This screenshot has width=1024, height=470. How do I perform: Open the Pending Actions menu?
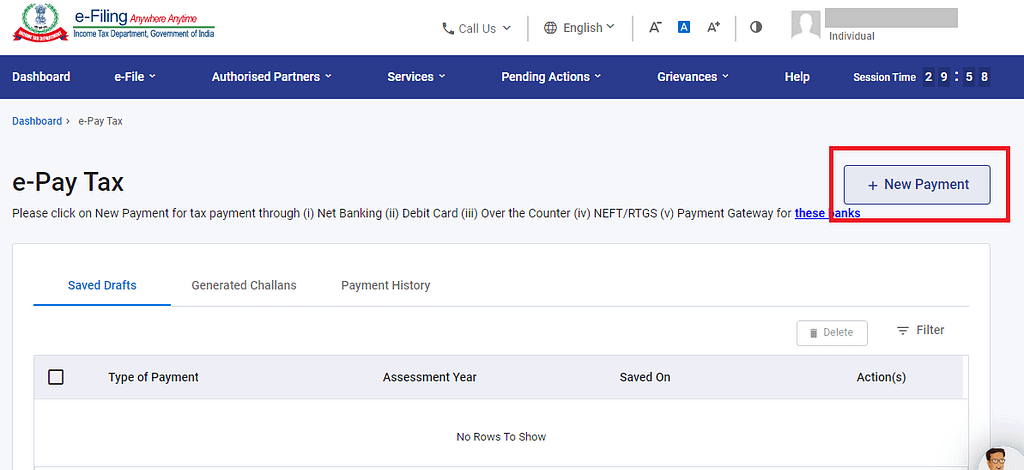click(551, 76)
